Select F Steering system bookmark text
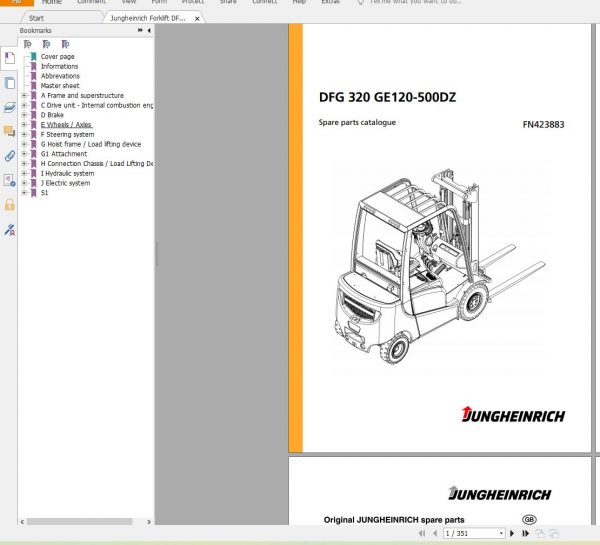This screenshot has width=600, height=545. pos(67,134)
